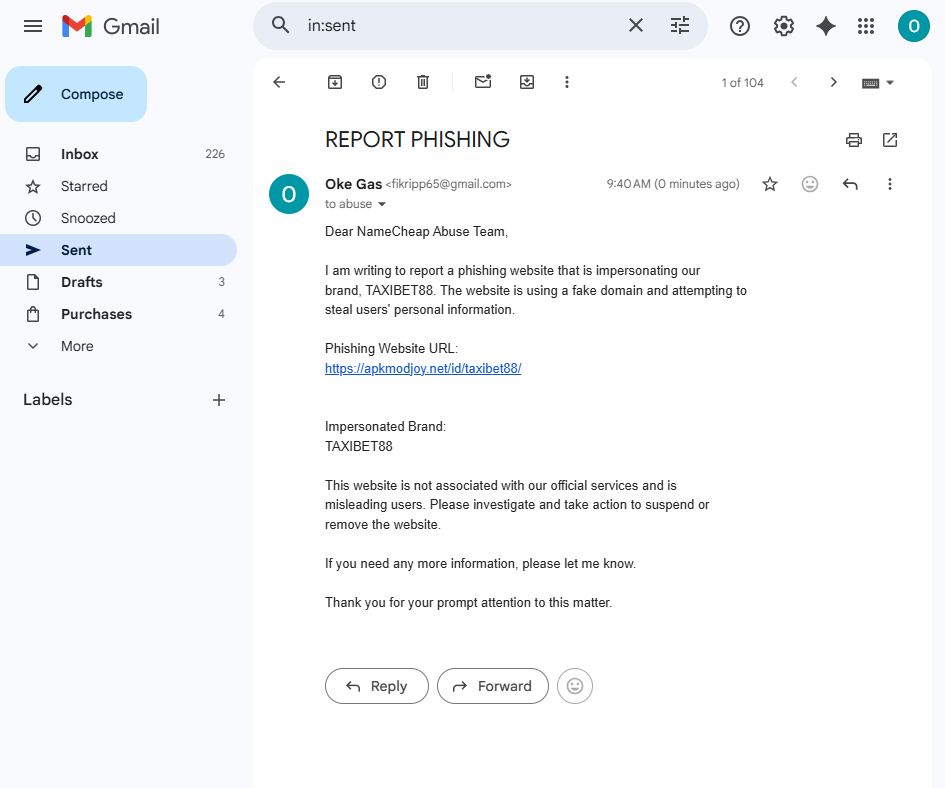
Task: Add emoji reaction in message header
Action: click(810, 184)
